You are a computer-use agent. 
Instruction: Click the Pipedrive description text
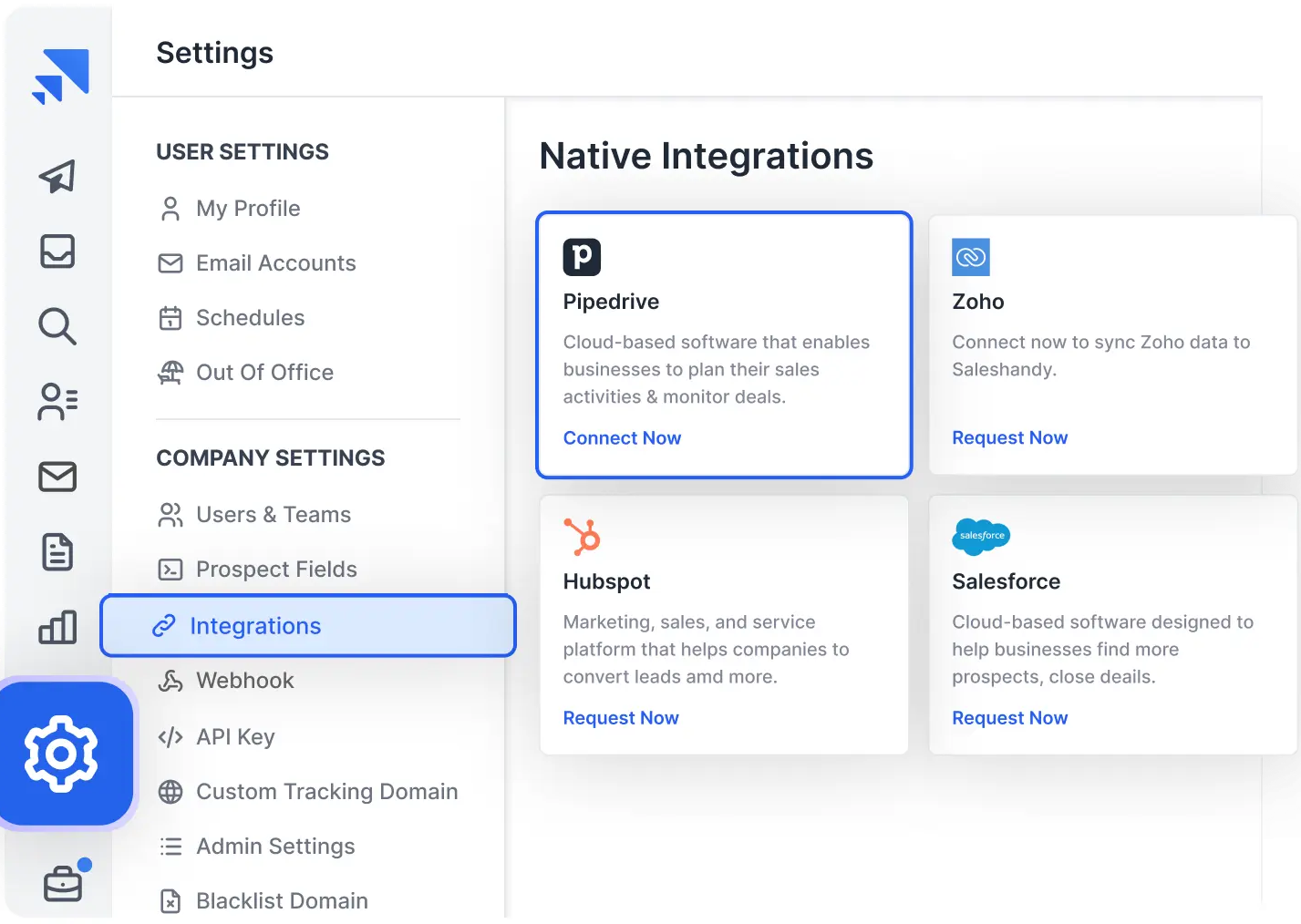[x=717, y=370]
